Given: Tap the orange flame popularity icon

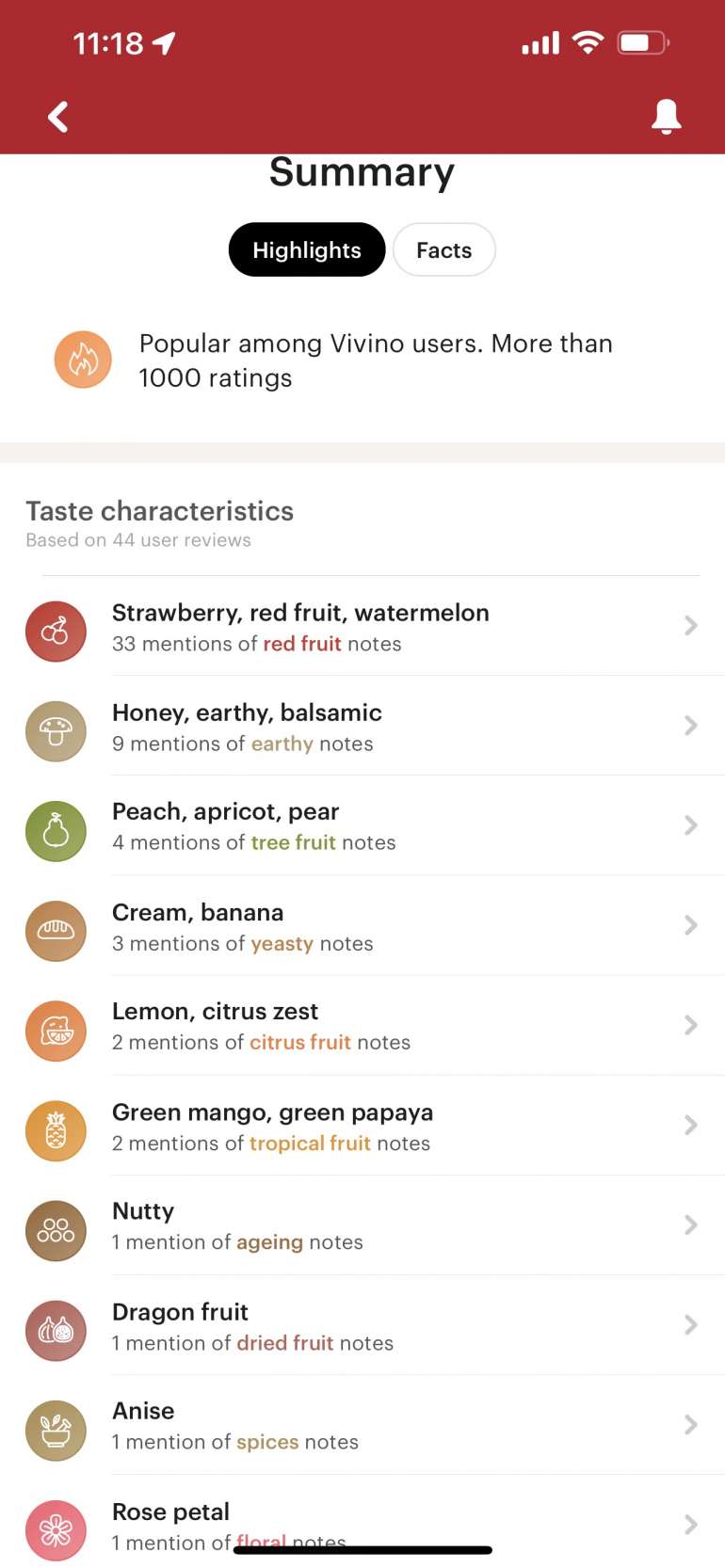Looking at the screenshot, I should click(83, 360).
